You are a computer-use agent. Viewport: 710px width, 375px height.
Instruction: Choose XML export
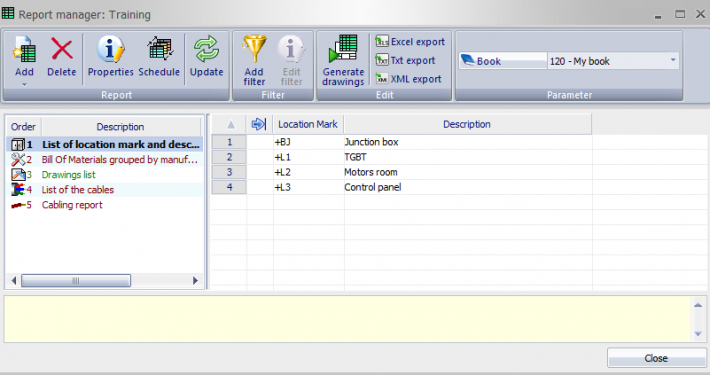coord(408,79)
